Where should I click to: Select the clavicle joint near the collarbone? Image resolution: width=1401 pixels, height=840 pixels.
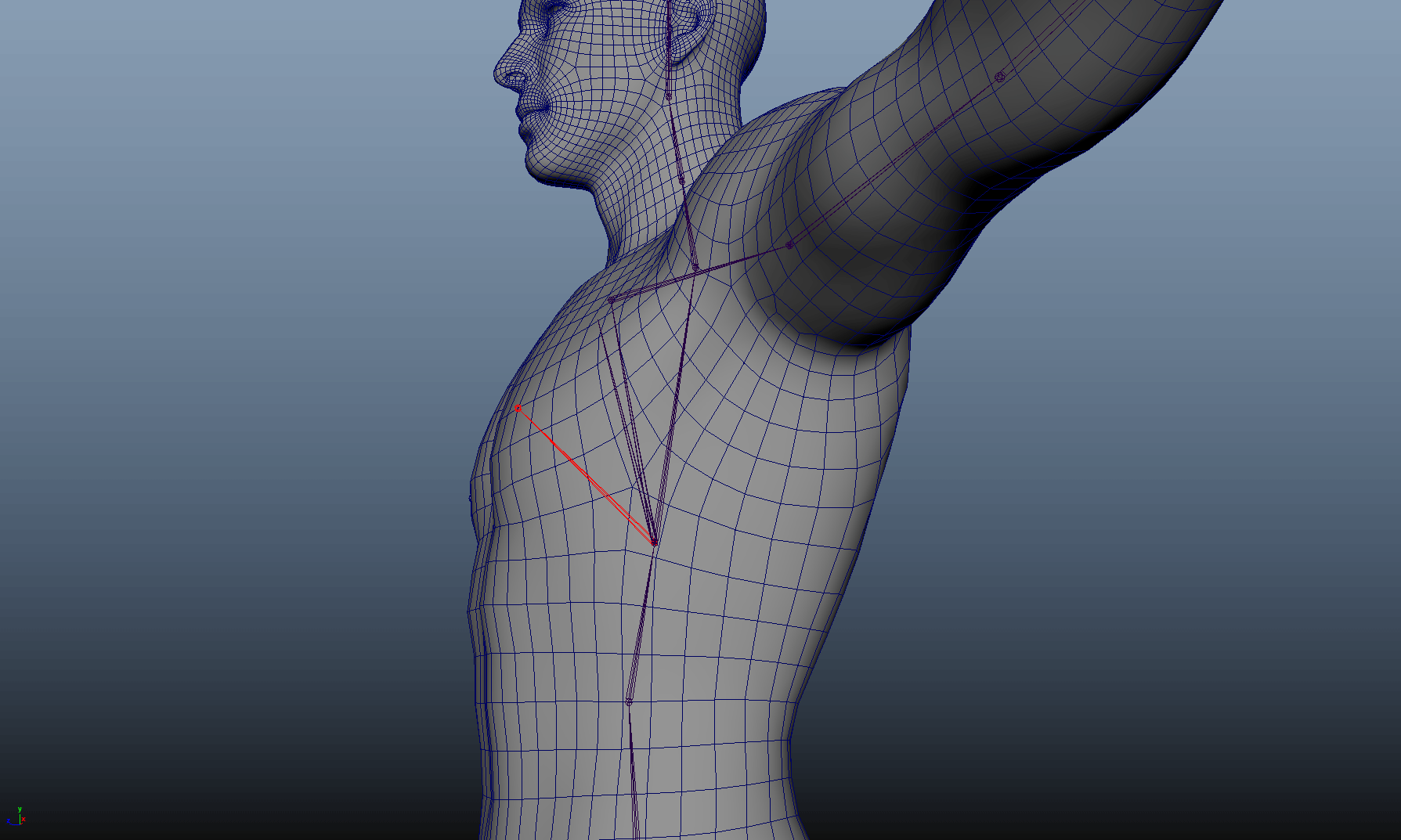612,300
